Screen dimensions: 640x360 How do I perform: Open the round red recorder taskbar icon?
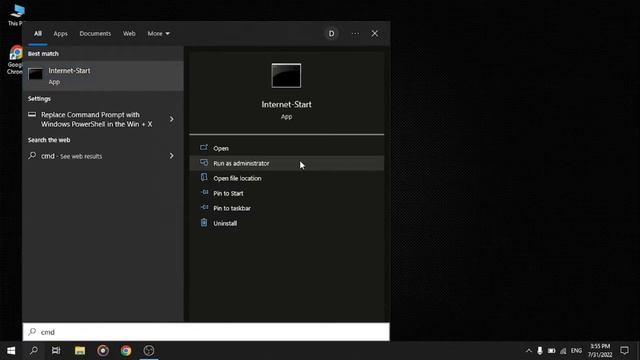pyautogui.click(x=103, y=351)
